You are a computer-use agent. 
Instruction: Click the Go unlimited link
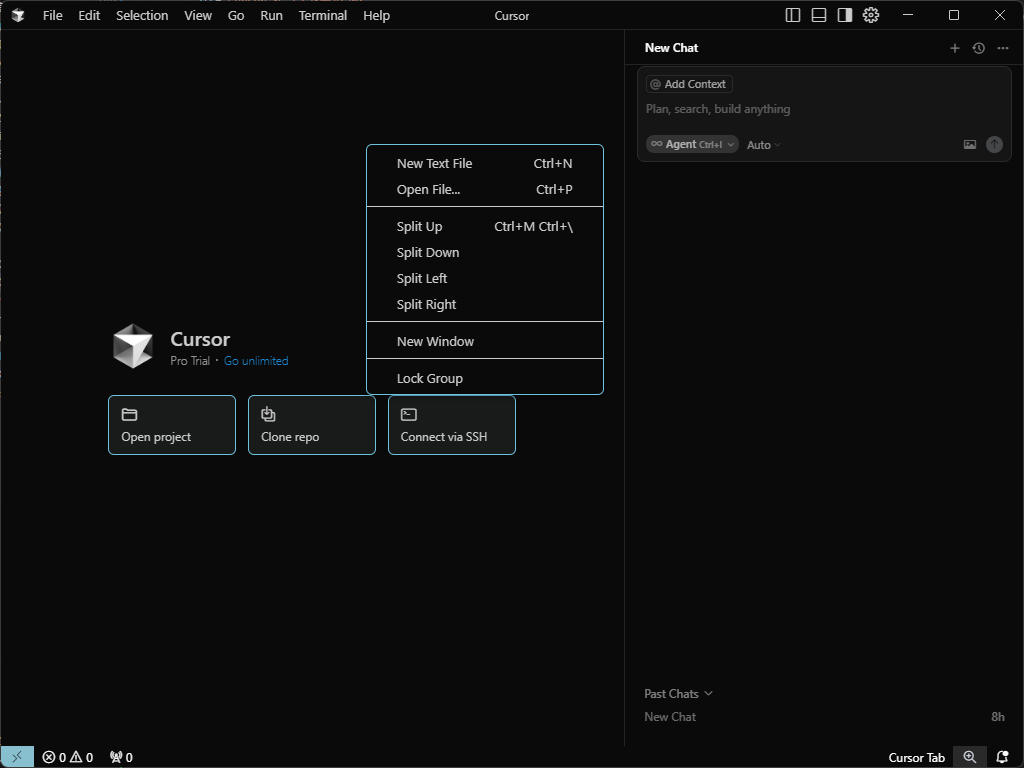[x=256, y=361]
